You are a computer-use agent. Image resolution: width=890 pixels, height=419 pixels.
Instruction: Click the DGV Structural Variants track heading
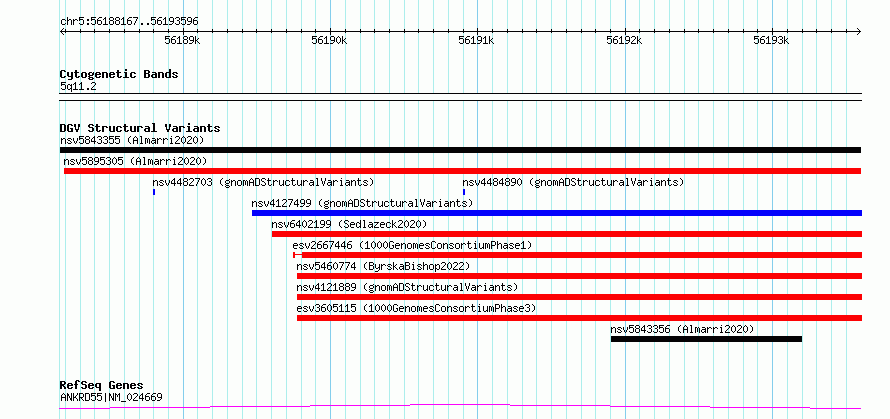pos(140,128)
